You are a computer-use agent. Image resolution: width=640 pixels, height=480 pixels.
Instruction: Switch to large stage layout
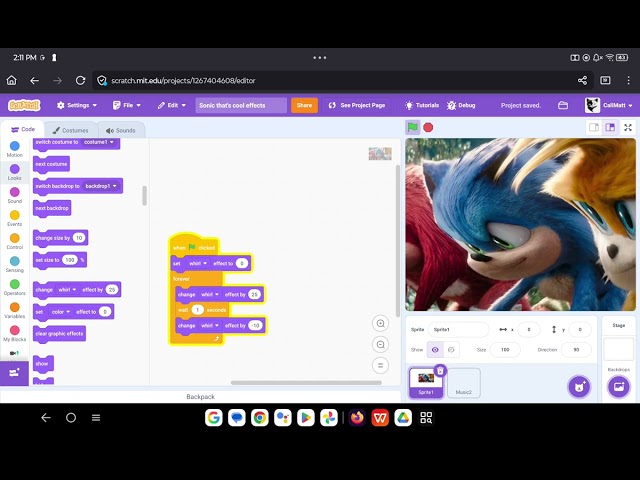[x=610, y=127]
